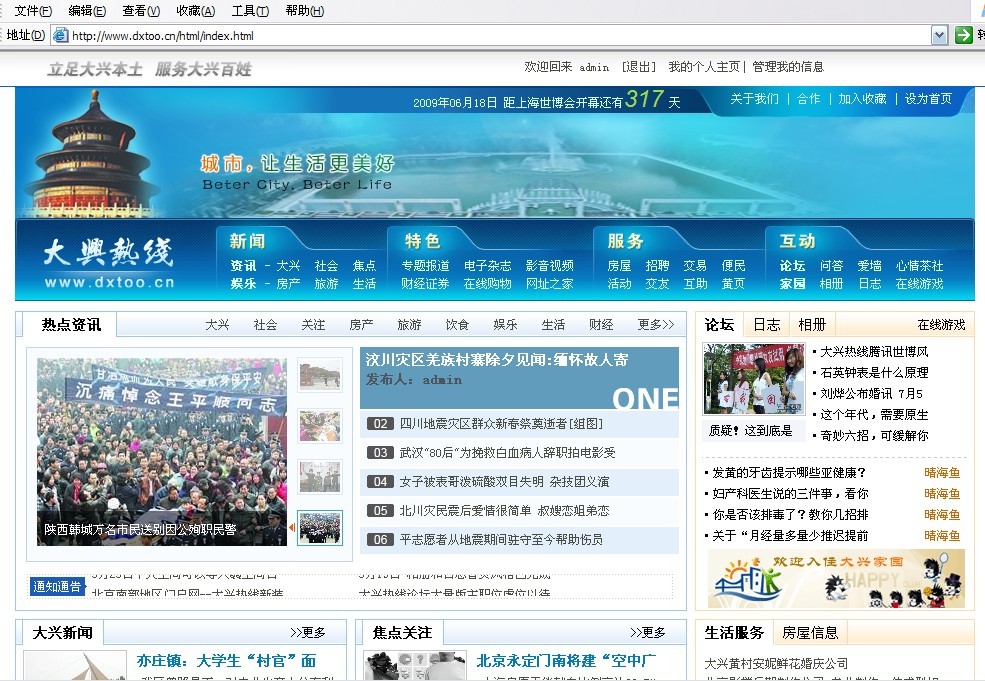
Task: Switch to the 日志 tab in sidebar
Action: pyautogui.click(x=766, y=325)
